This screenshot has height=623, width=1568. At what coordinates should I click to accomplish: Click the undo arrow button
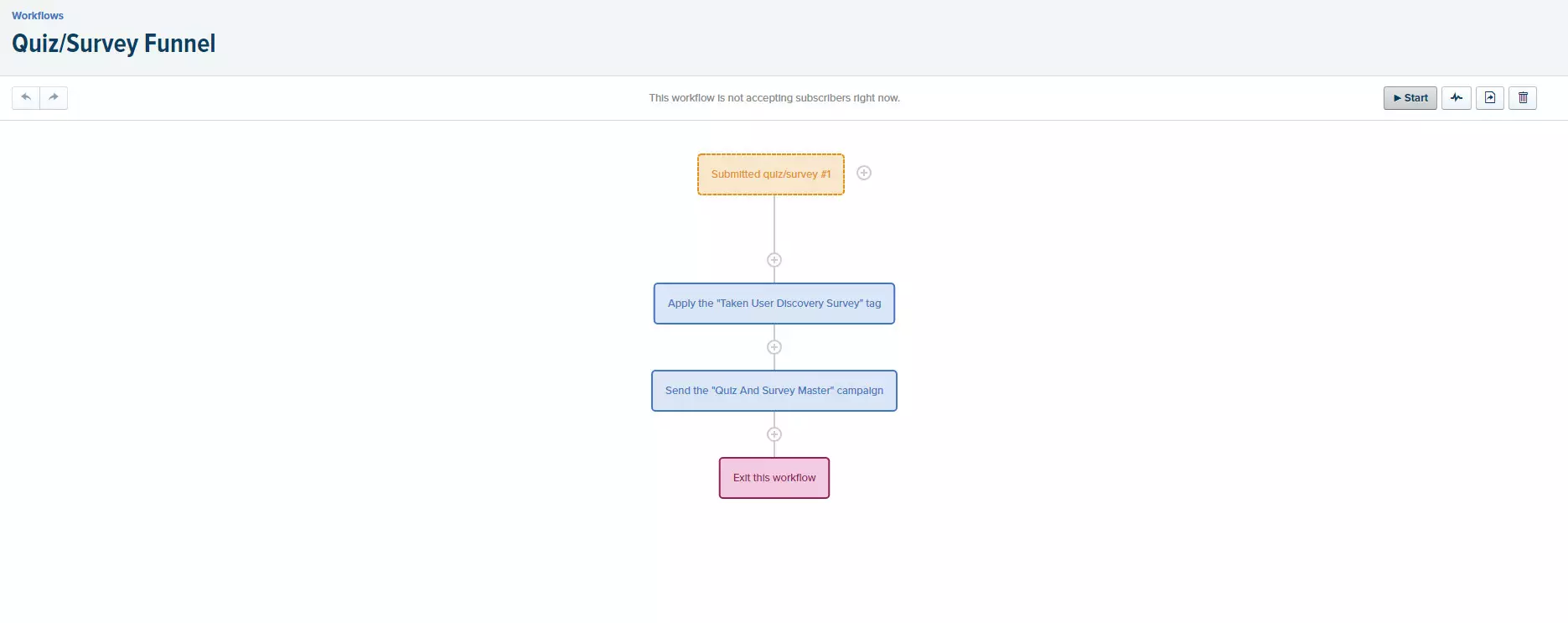(26, 98)
